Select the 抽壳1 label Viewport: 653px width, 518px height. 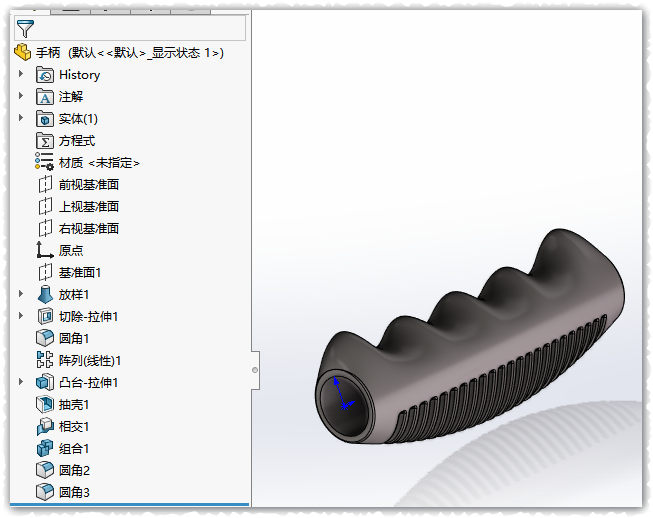click(x=74, y=405)
